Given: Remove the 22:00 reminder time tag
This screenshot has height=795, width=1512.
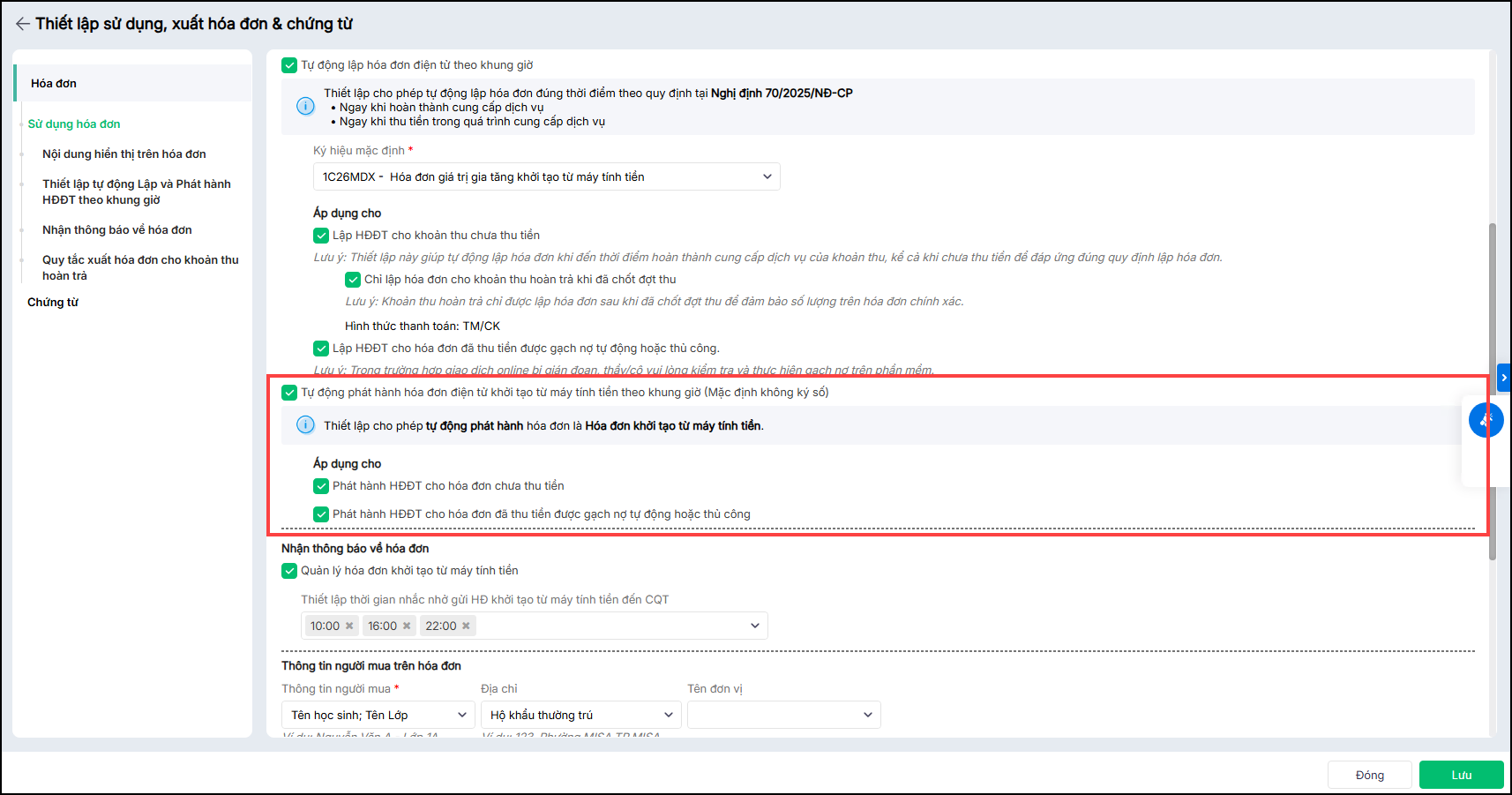Looking at the screenshot, I should click(466, 626).
